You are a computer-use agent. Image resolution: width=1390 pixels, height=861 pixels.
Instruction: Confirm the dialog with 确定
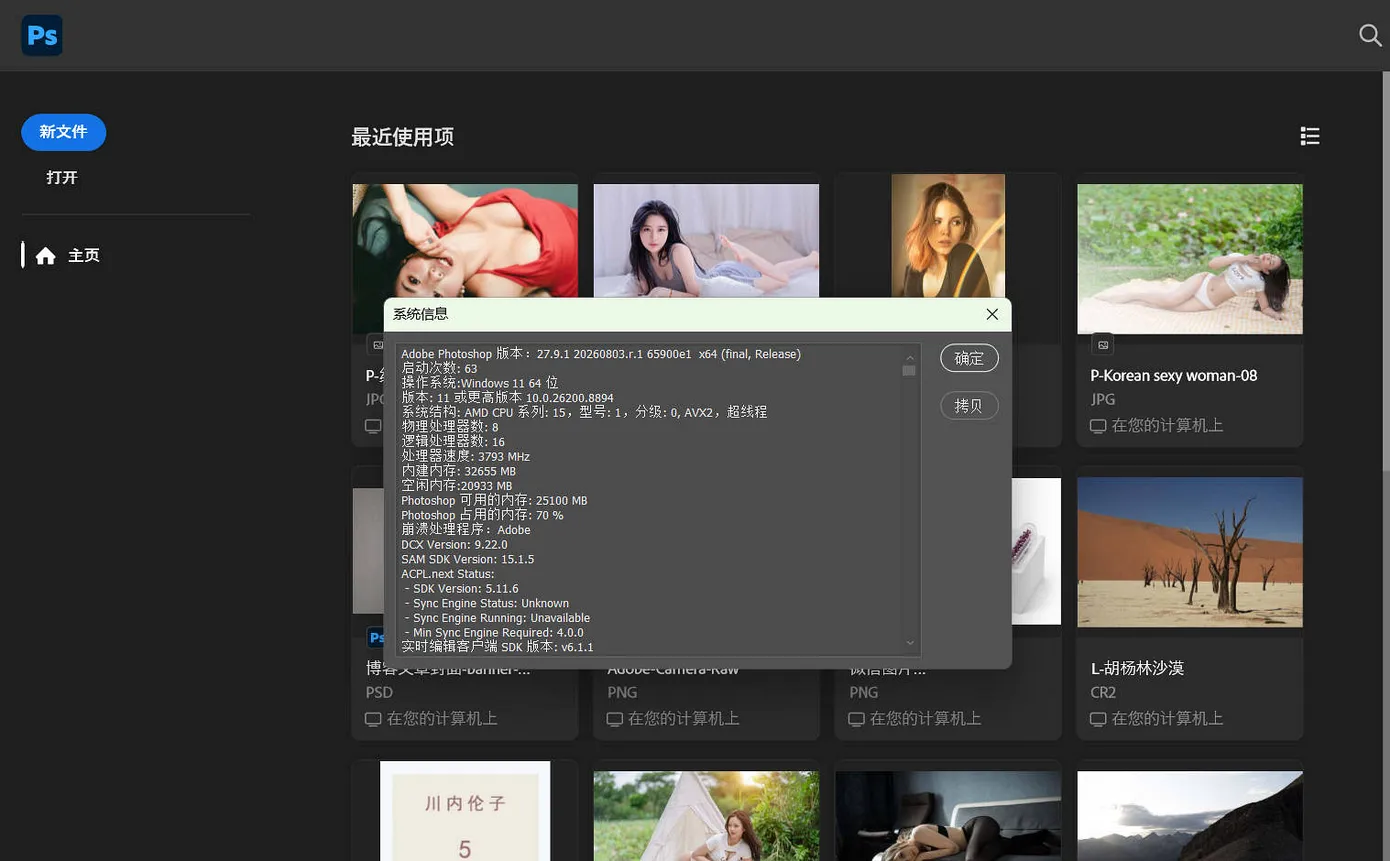pos(969,358)
